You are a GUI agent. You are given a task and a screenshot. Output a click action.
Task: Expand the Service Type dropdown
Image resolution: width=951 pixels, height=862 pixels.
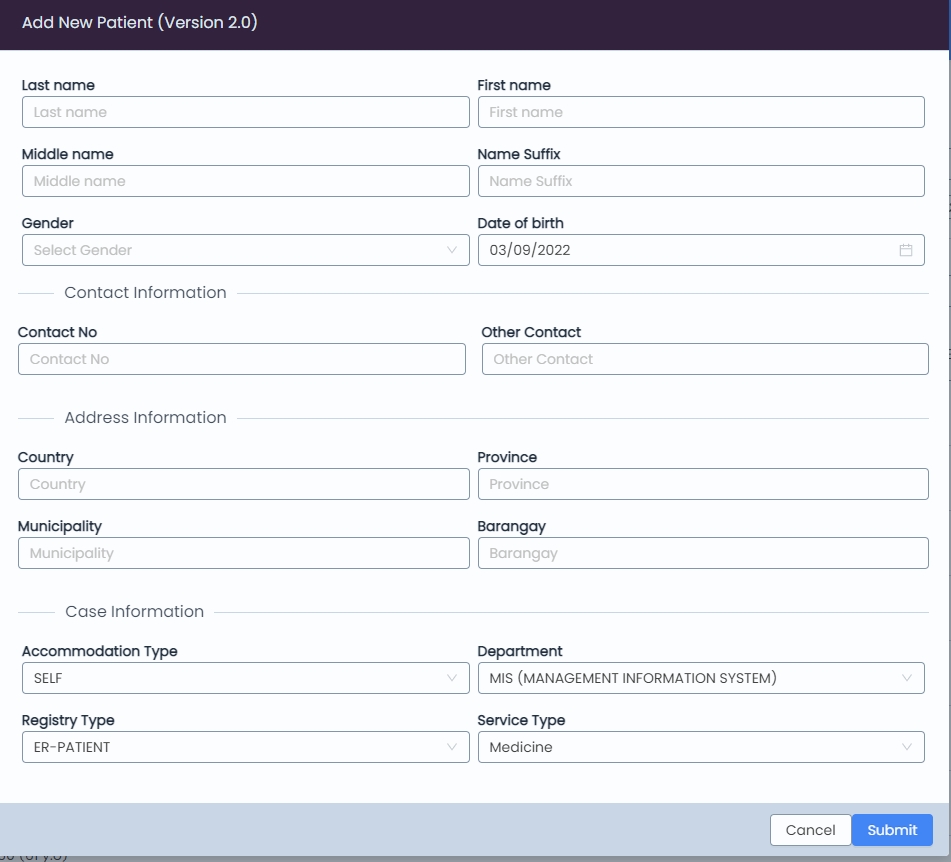700,747
